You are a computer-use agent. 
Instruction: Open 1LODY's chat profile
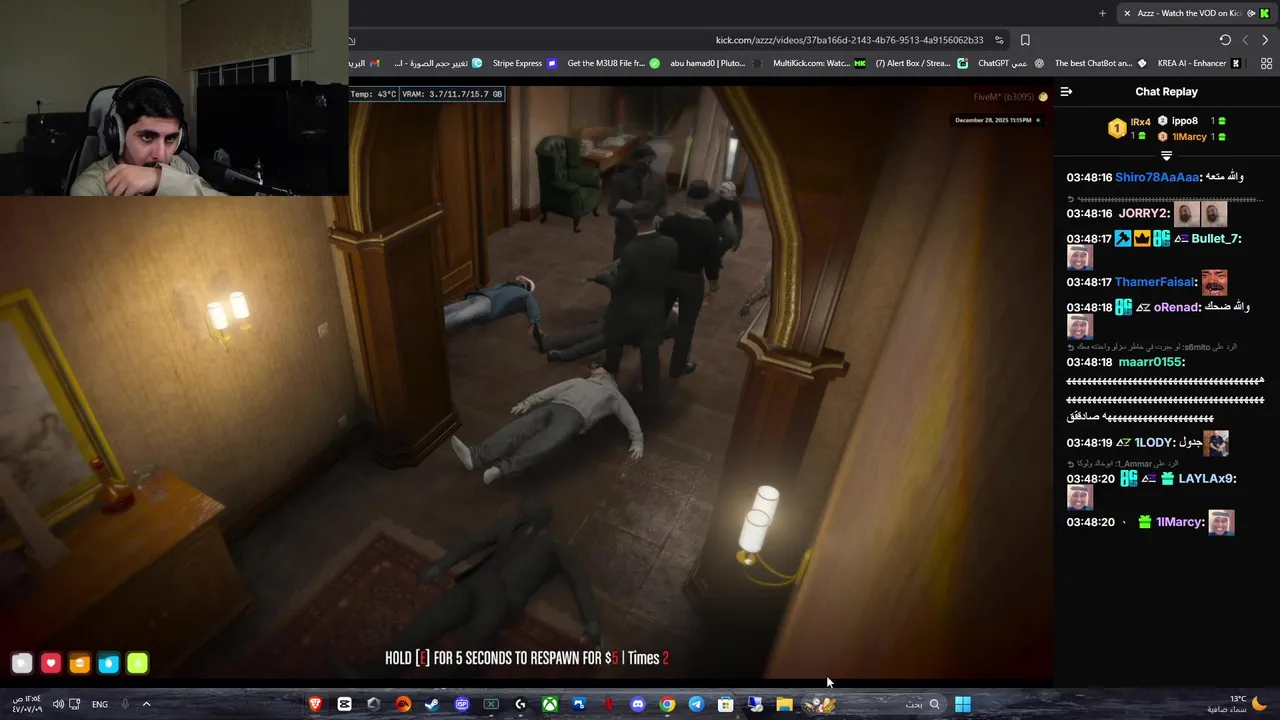point(1154,442)
